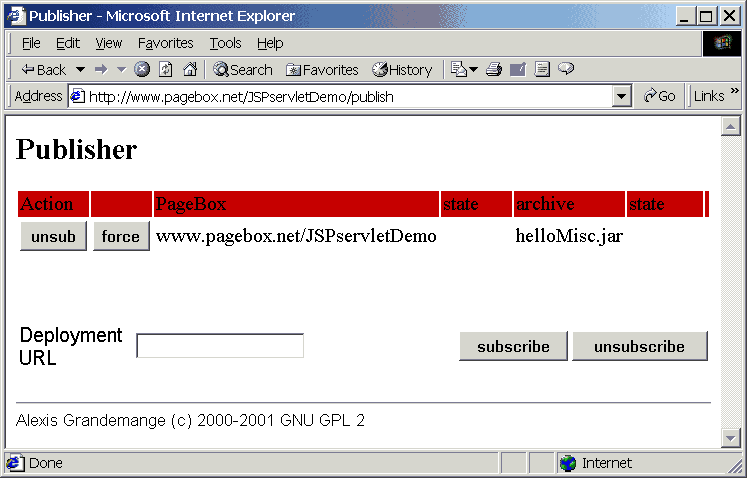Open the Mail icon dropdown arrow

(x=474, y=70)
